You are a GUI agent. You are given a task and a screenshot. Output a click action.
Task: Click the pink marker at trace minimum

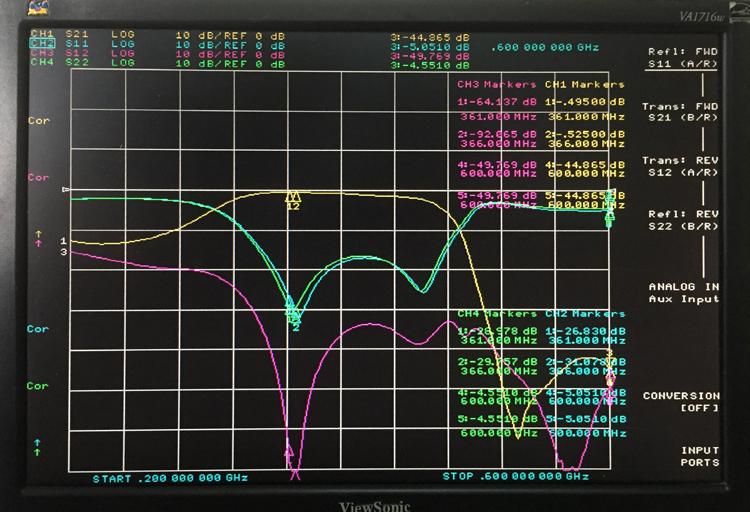click(x=291, y=453)
